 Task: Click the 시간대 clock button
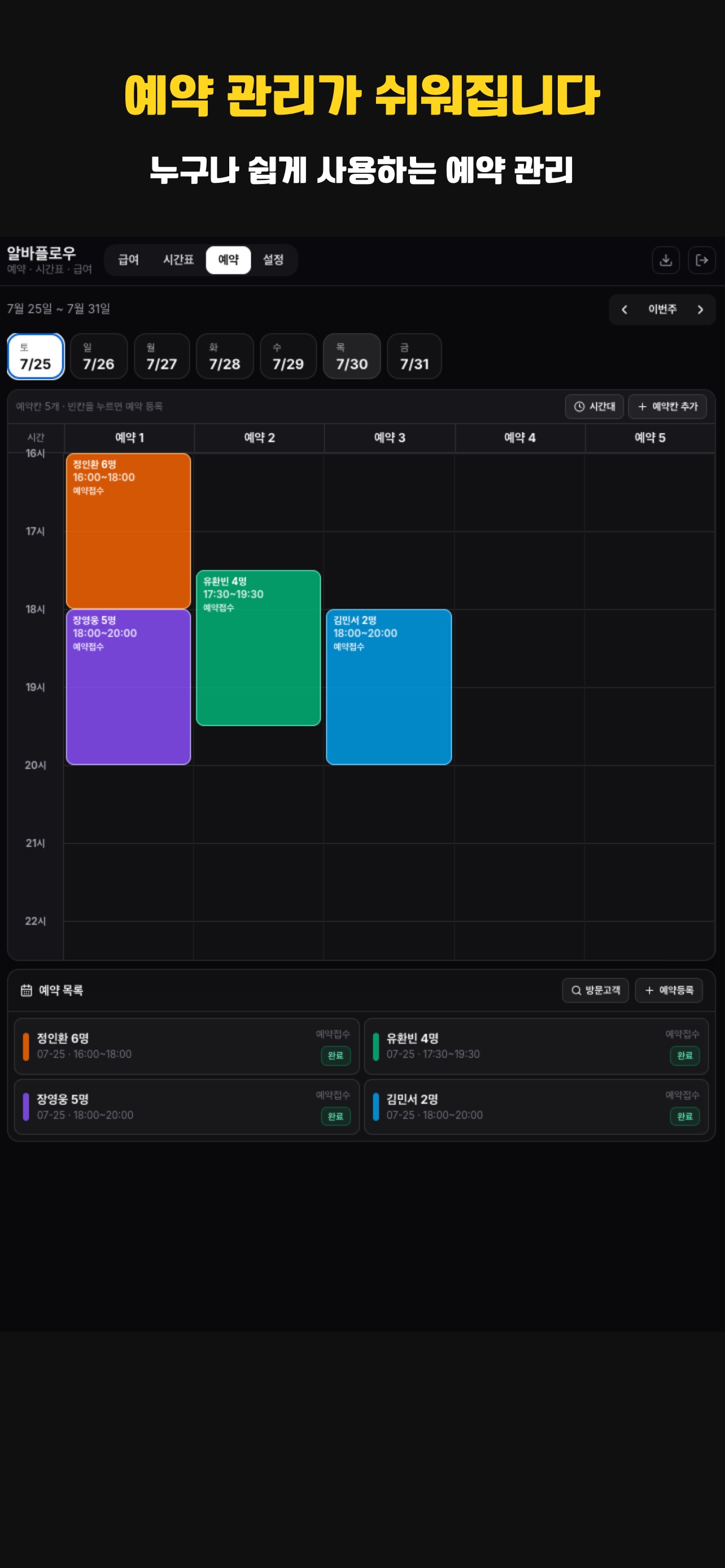click(x=594, y=406)
